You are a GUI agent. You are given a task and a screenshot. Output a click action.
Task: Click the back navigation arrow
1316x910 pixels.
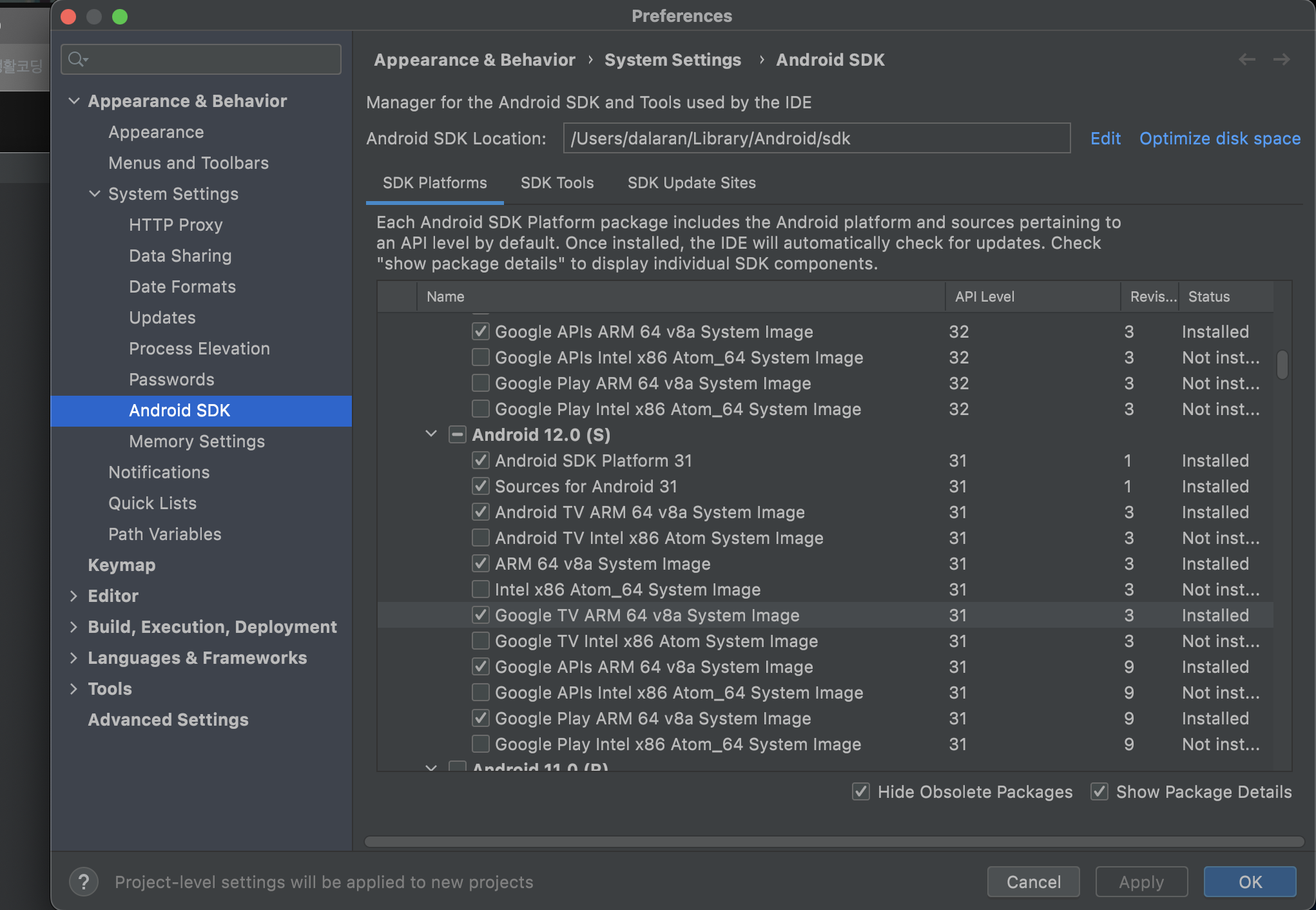pyautogui.click(x=1247, y=59)
